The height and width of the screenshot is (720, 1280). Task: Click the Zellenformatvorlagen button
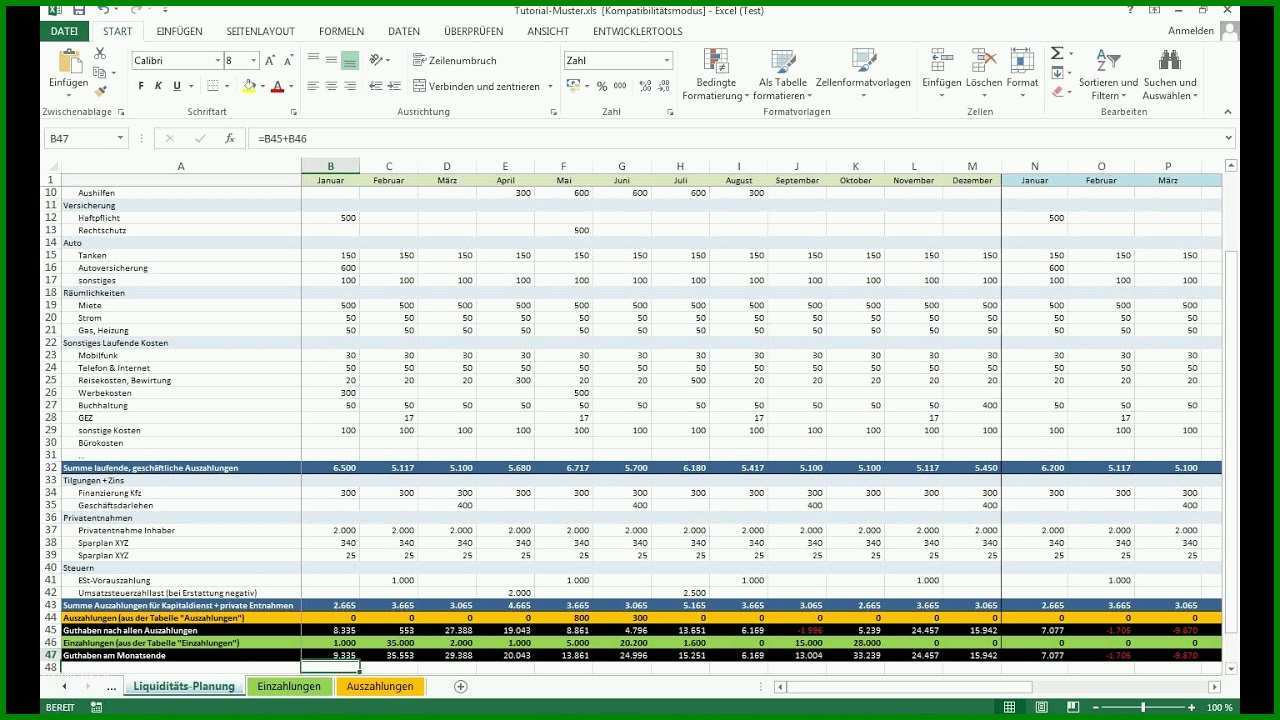863,74
